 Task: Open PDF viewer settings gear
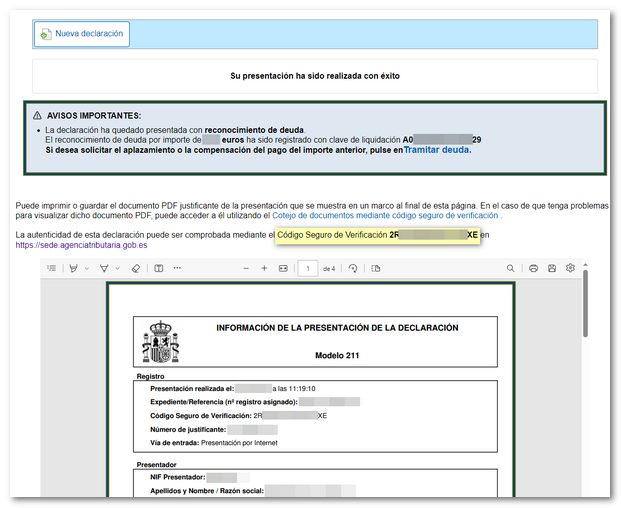[x=570, y=268]
